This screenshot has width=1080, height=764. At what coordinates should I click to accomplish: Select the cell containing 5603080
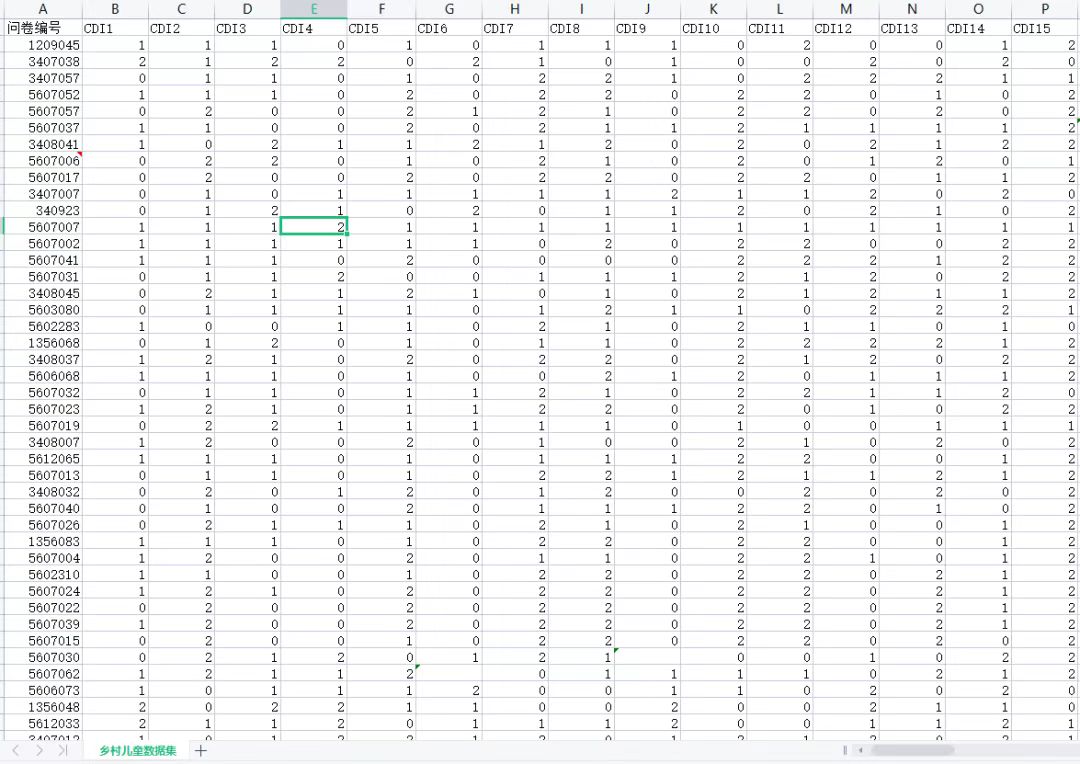pyautogui.click(x=43, y=309)
